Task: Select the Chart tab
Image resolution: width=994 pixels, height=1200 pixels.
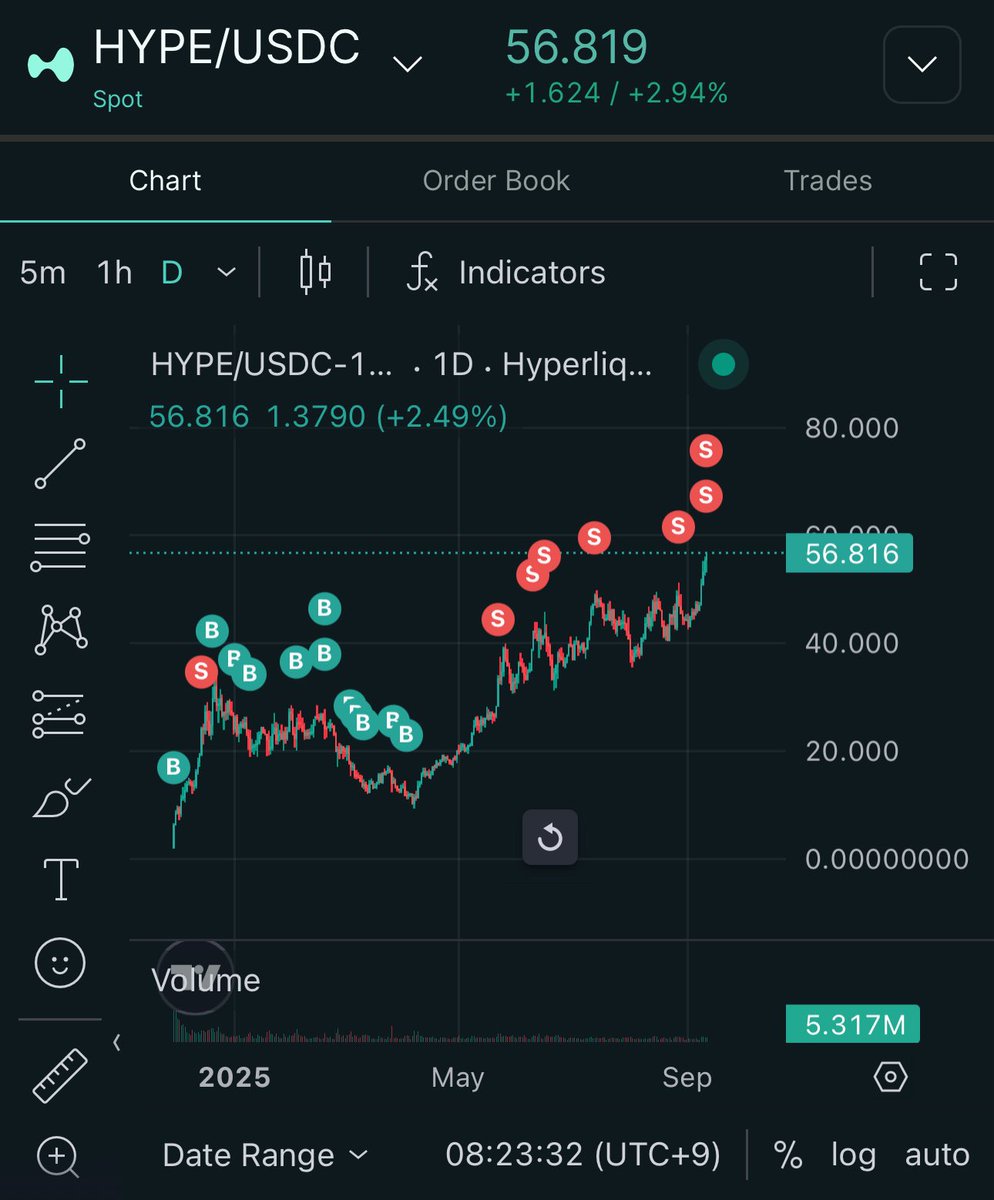Action: pyautogui.click(x=165, y=181)
